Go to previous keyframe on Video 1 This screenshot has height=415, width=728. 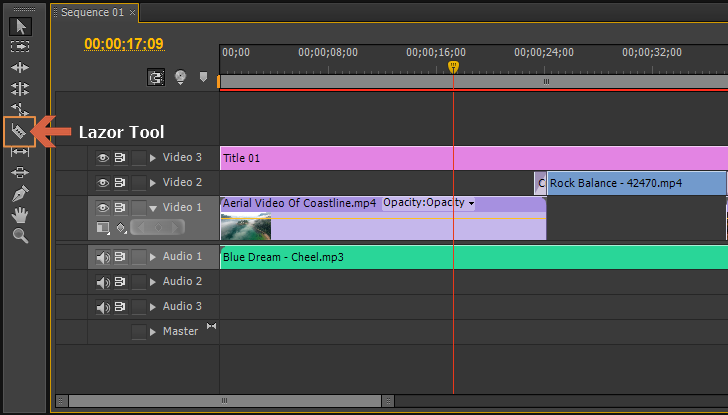(142, 227)
